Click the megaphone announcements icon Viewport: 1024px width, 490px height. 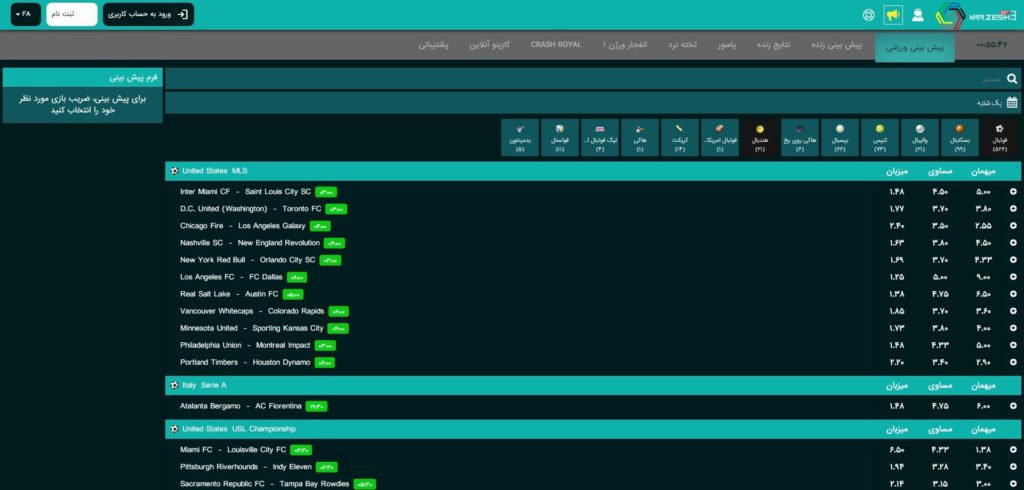(893, 15)
